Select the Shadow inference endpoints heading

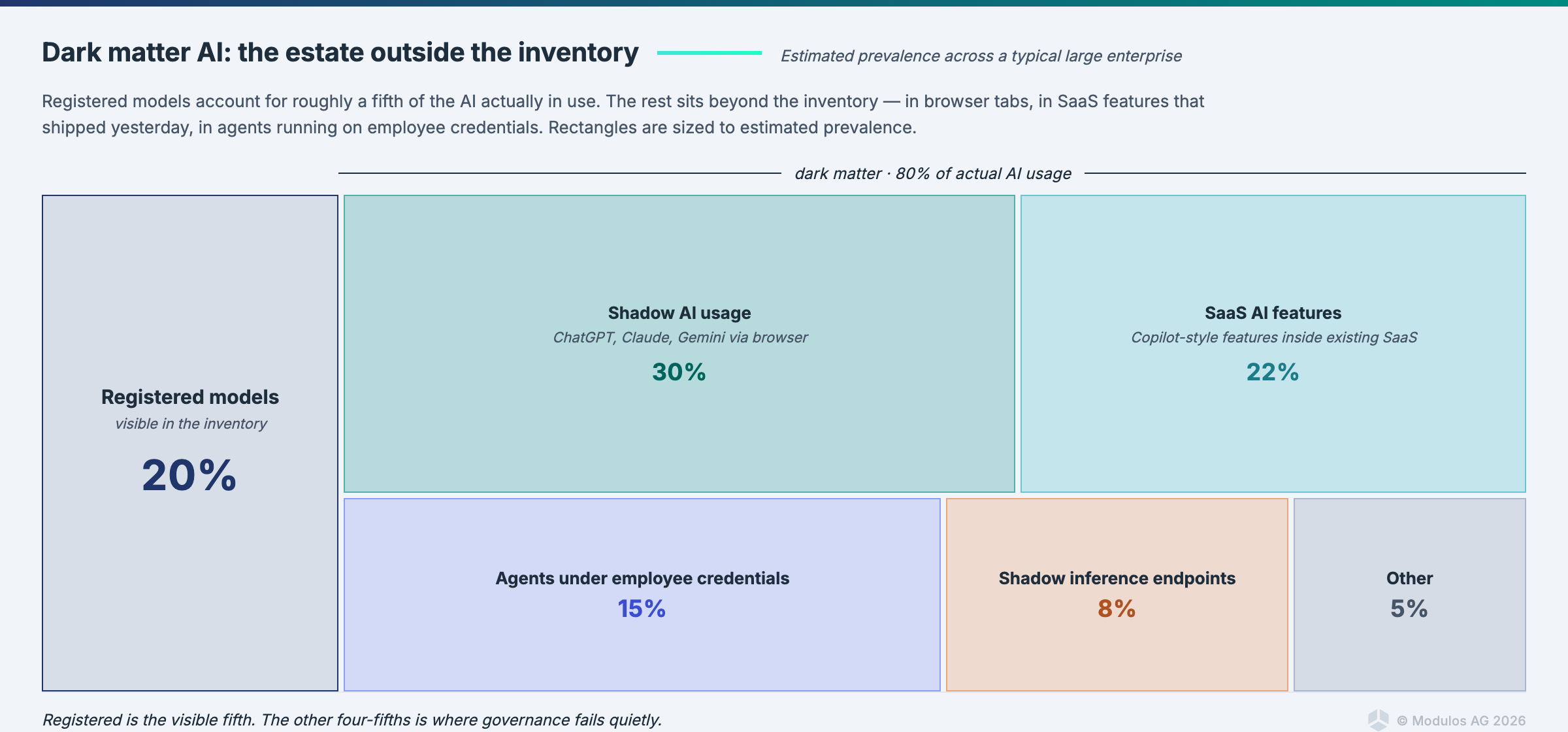pyautogui.click(x=1117, y=578)
